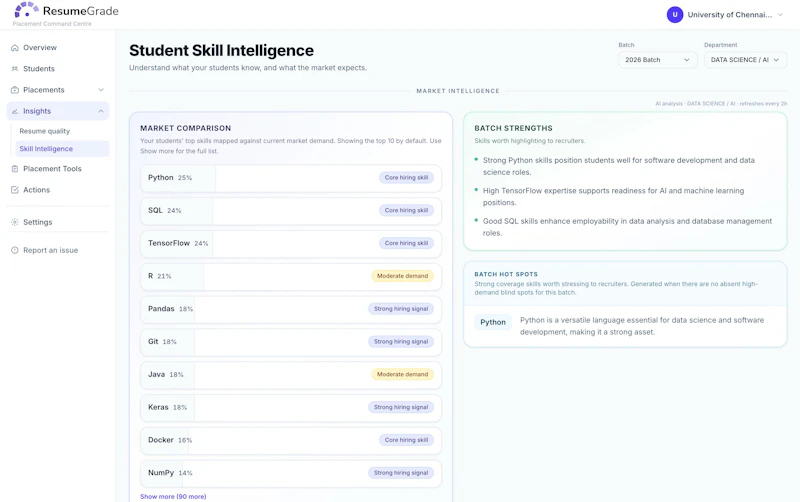Viewport: 800px width, 502px height.
Task: Click the Placements briefcase icon
Action: pos(15,90)
